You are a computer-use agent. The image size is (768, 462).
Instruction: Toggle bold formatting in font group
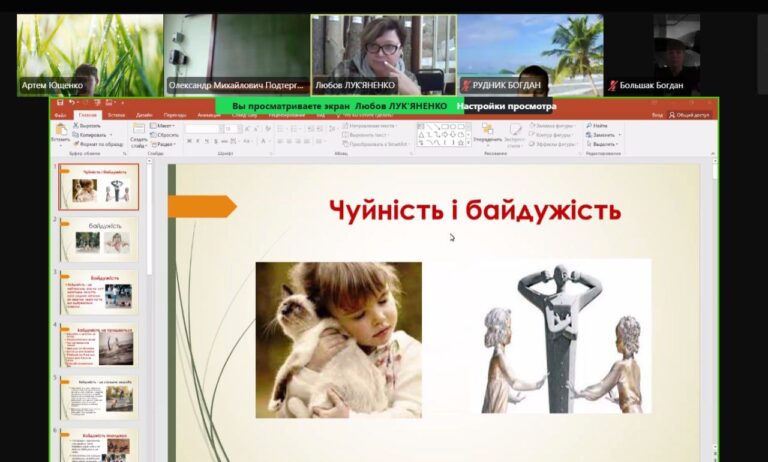pyautogui.click(x=189, y=142)
